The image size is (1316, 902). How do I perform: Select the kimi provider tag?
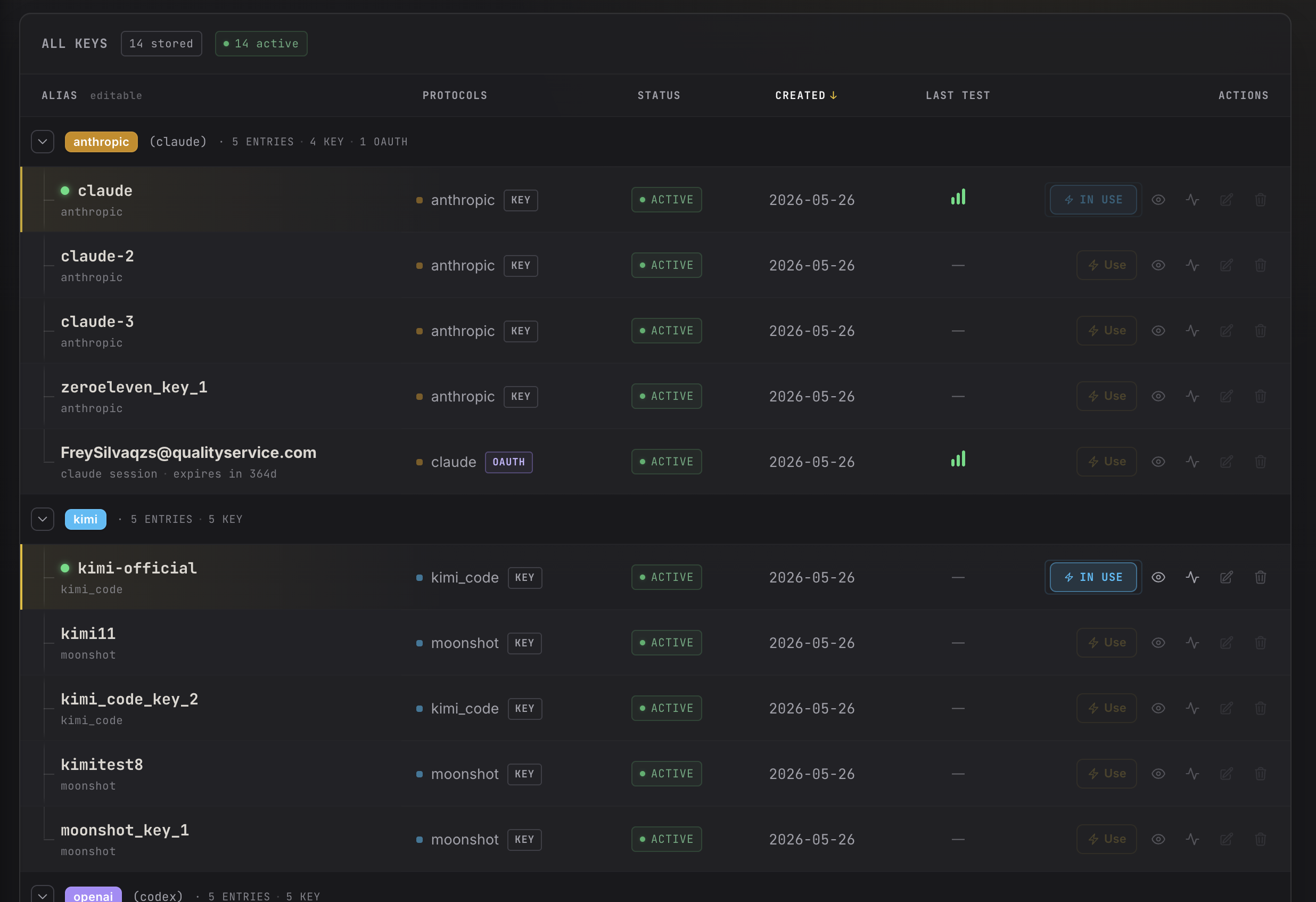[x=86, y=519]
